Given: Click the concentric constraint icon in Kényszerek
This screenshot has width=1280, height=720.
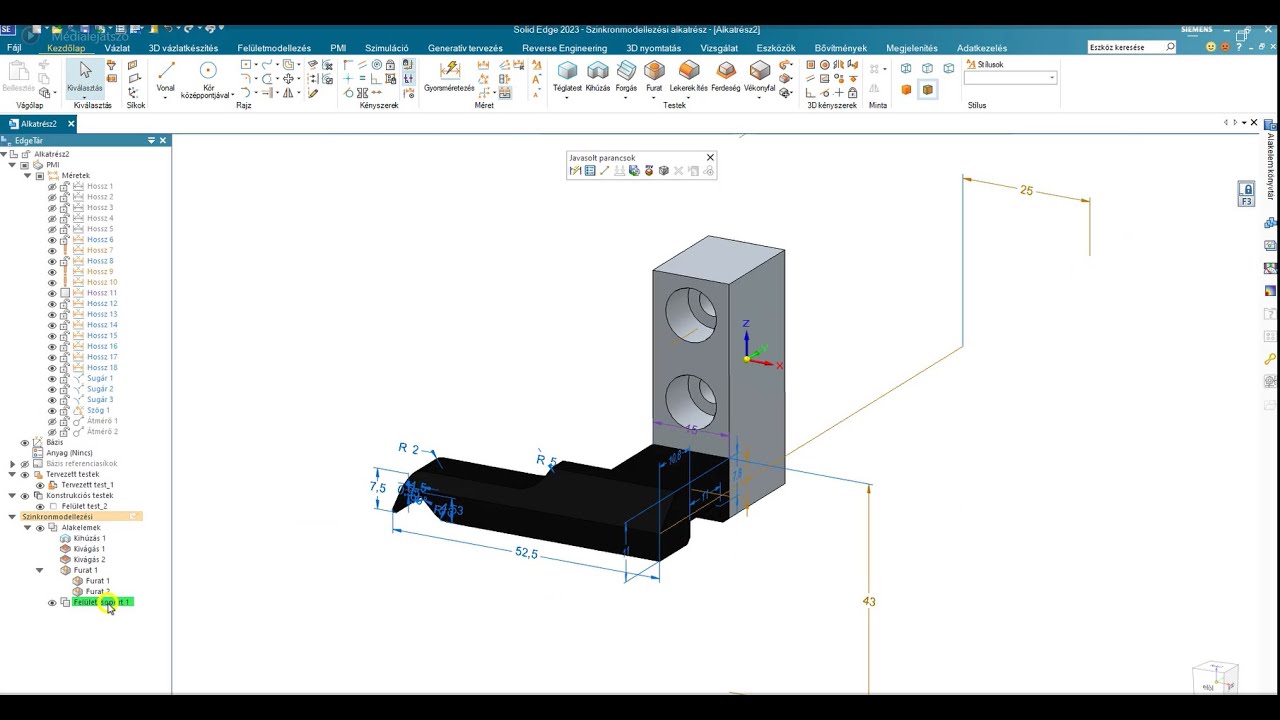Looking at the screenshot, I should [377, 65].
